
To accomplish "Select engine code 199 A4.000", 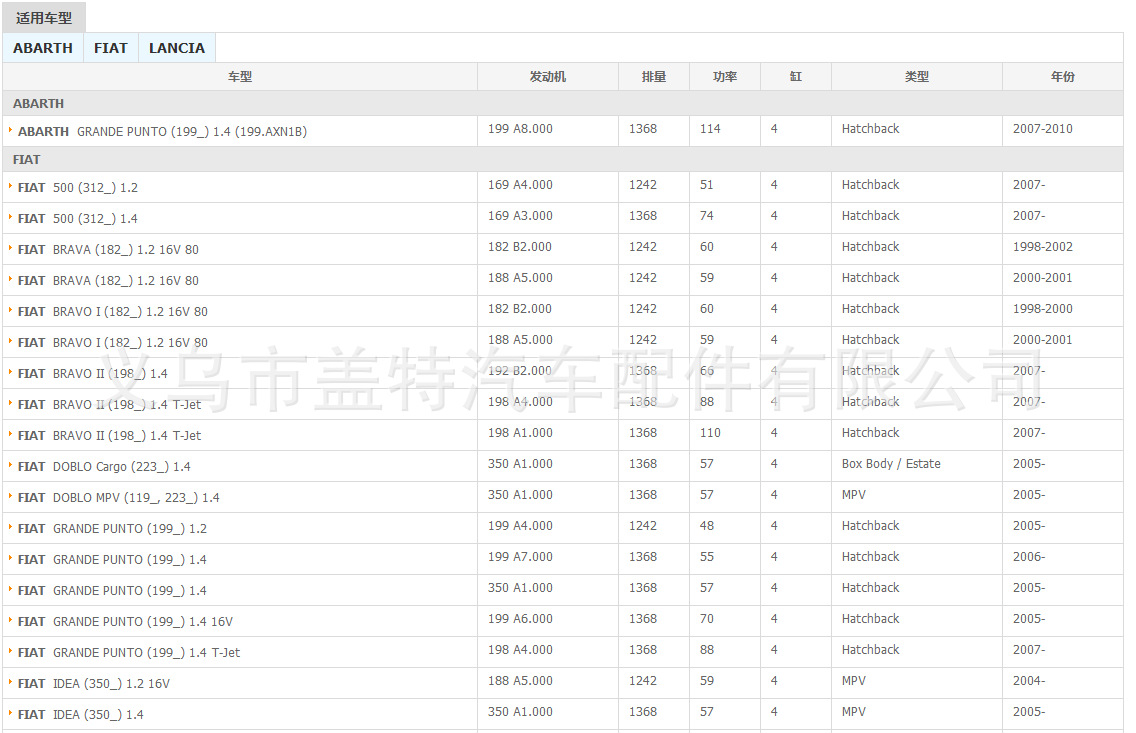I will 520,526.
